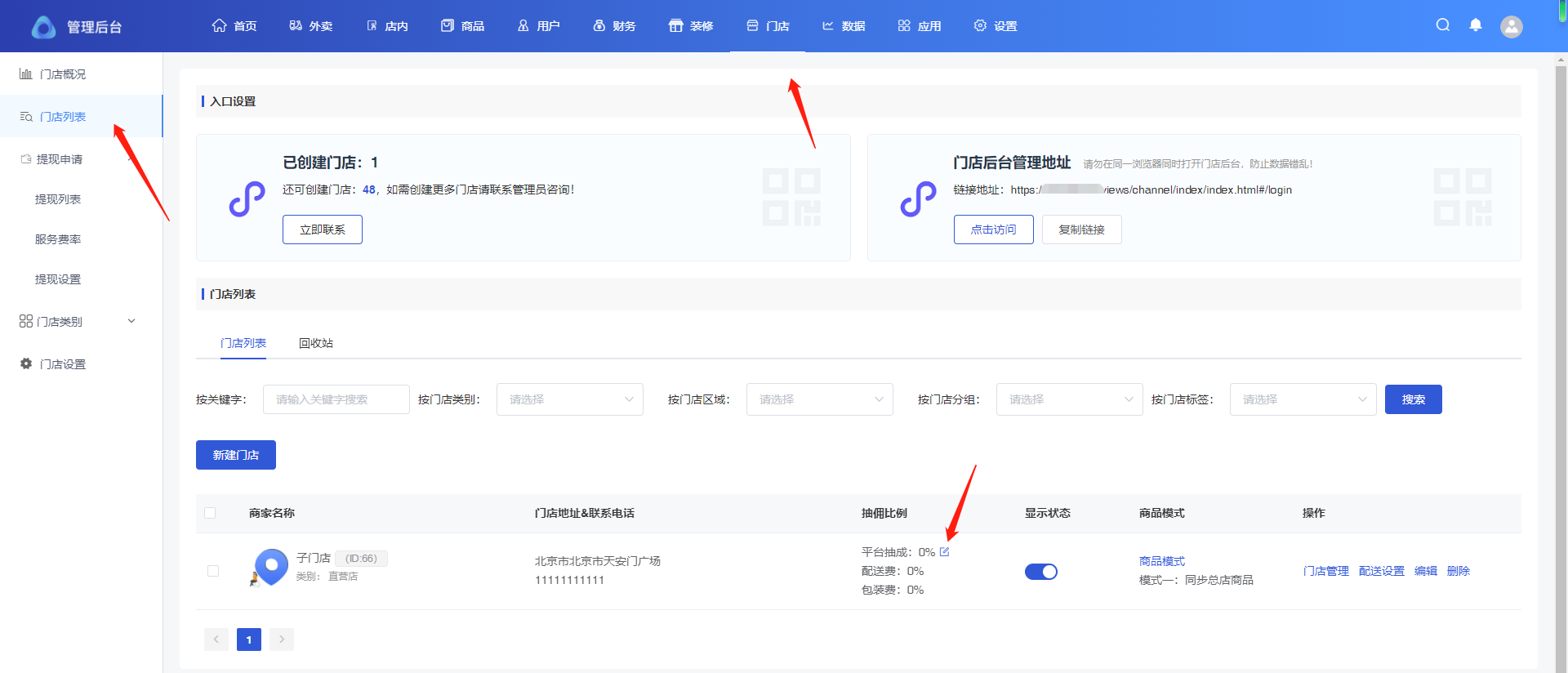The image size is (1568, 673).
Task: Tick the checkbox for 子门店 row
Action: point(213,571)
